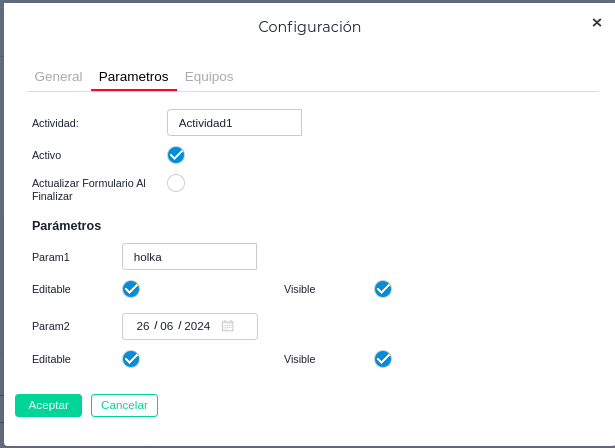Open the Equipos tab
This screenshot has width=615, height=448.
click(209, 76)
